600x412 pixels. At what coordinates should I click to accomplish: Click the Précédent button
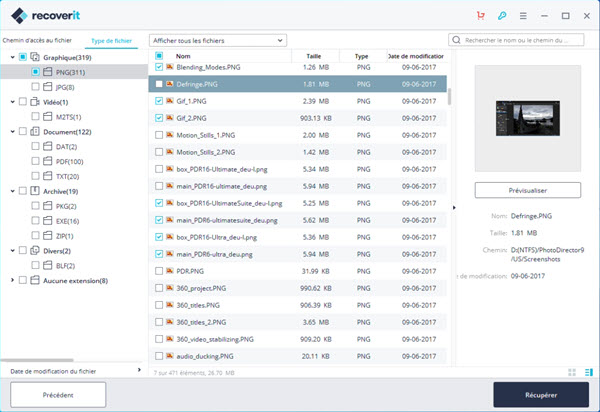(x=58, y=395)
